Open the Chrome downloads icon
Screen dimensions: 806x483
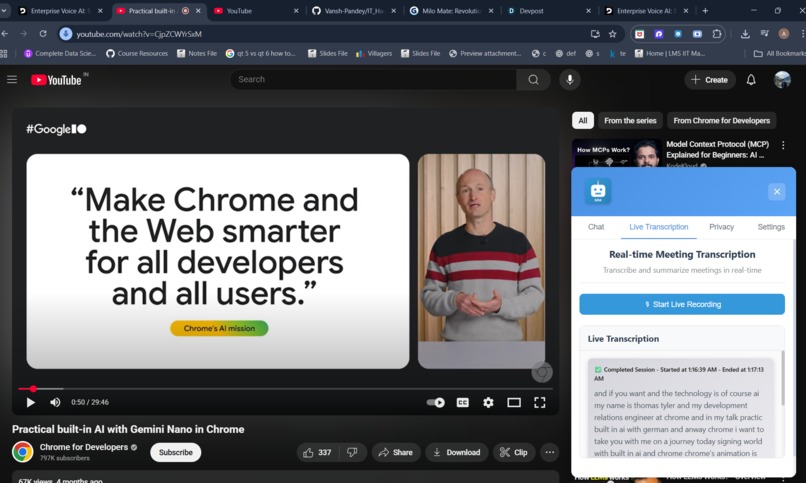[745, 34]
